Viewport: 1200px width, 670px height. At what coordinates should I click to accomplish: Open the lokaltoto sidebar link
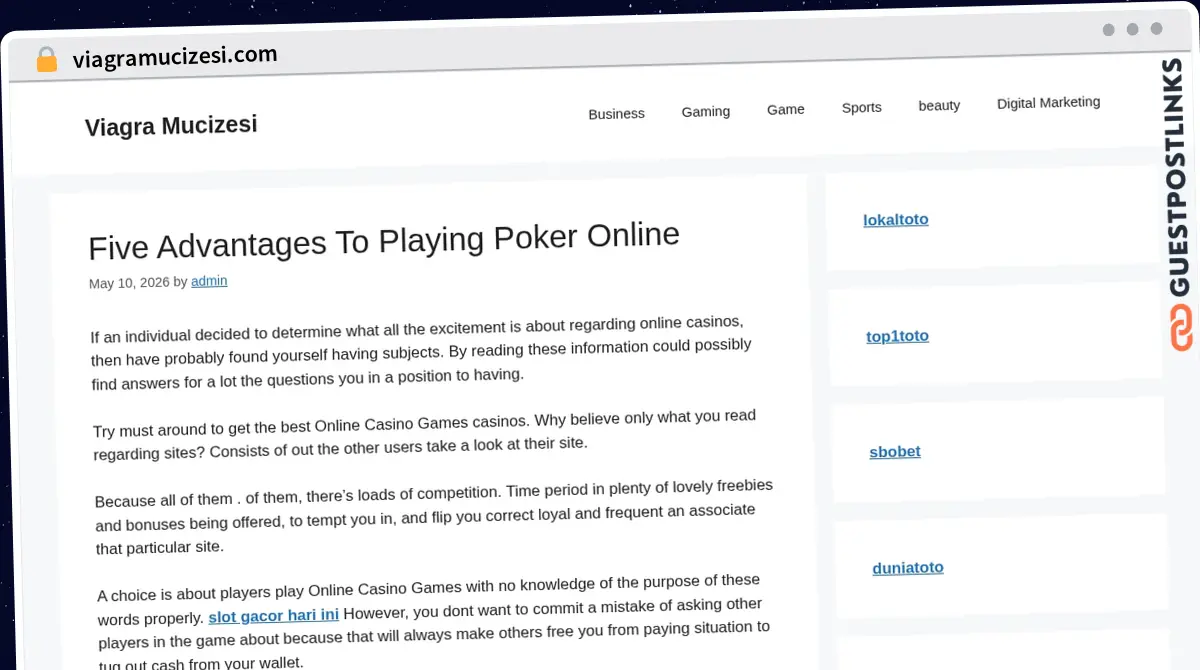[x=896, y=219]
